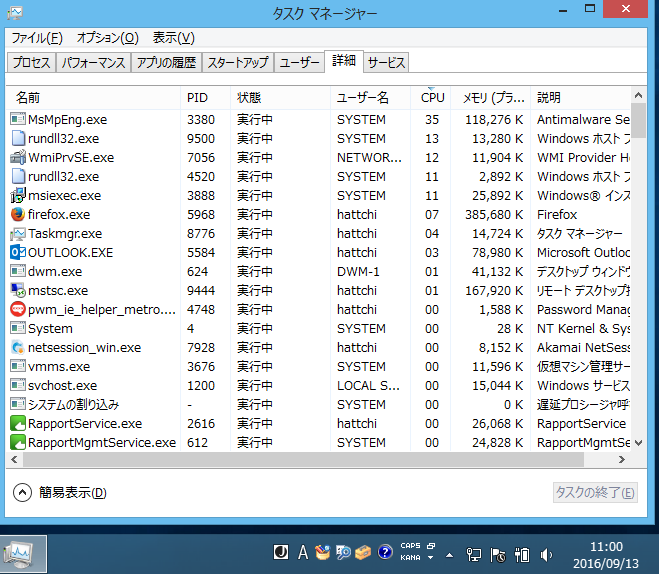The height and width of the screenshot is (574, 659).
Task: Click horizontal scrollbar left arrow
Action: click(x=14, y=459)
